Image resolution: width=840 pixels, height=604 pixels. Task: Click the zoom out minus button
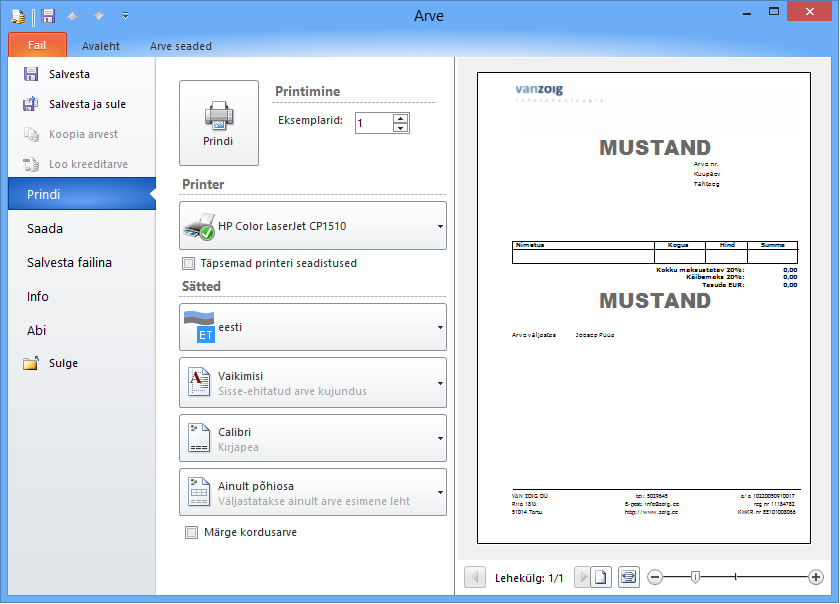[655, 577]
